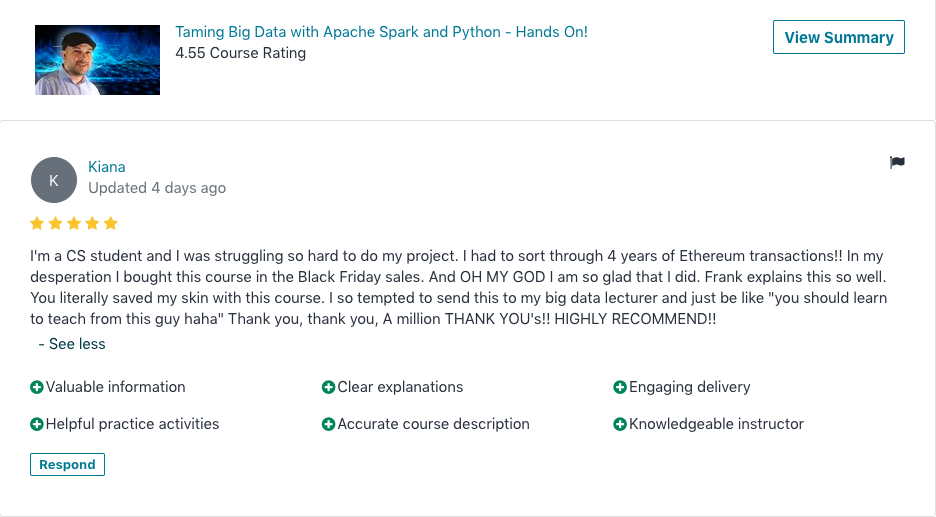
Task: Click the 4.55 Course Rating text
Action: pos(240,53)
